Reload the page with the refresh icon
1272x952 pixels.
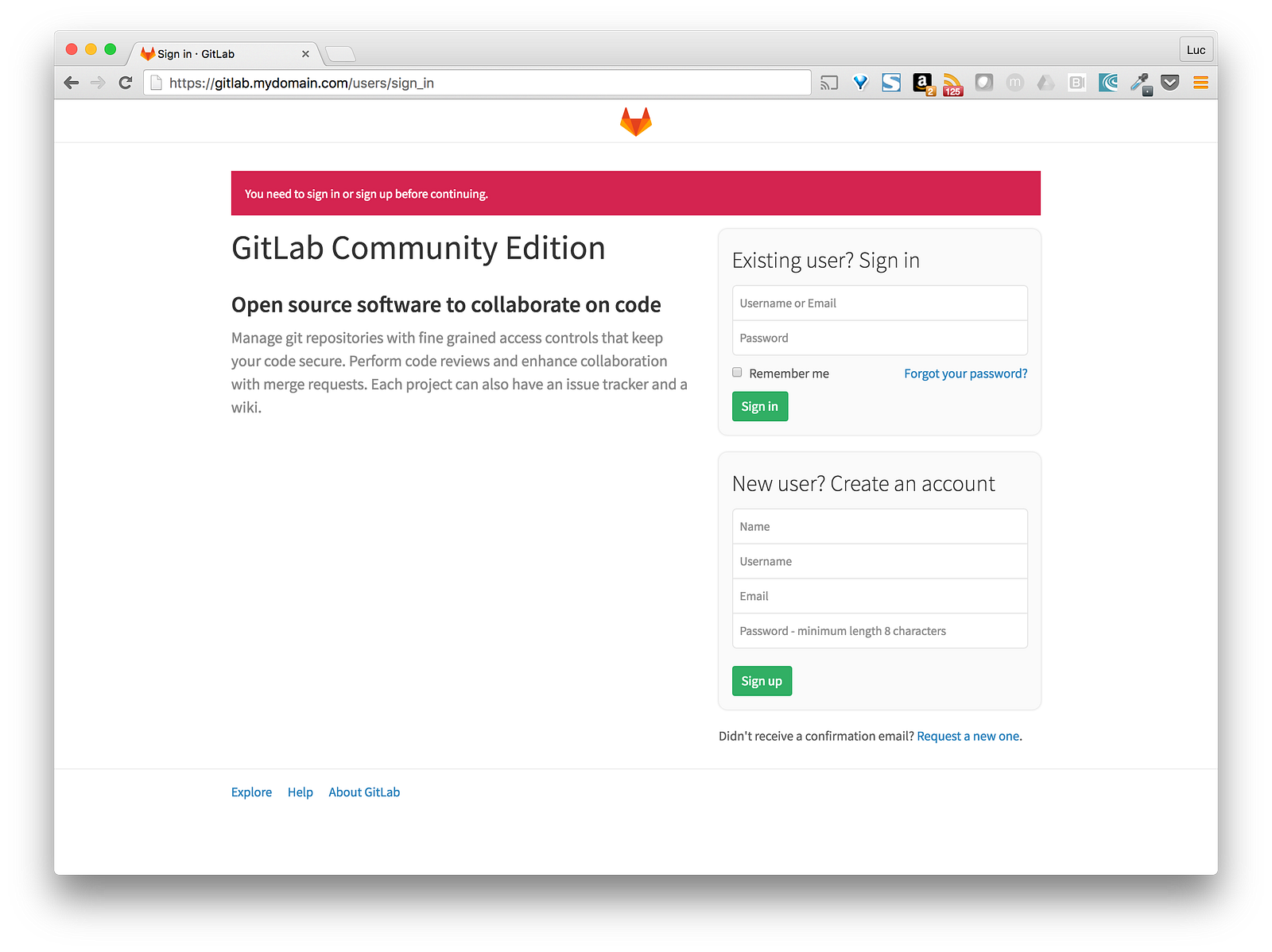125,83
